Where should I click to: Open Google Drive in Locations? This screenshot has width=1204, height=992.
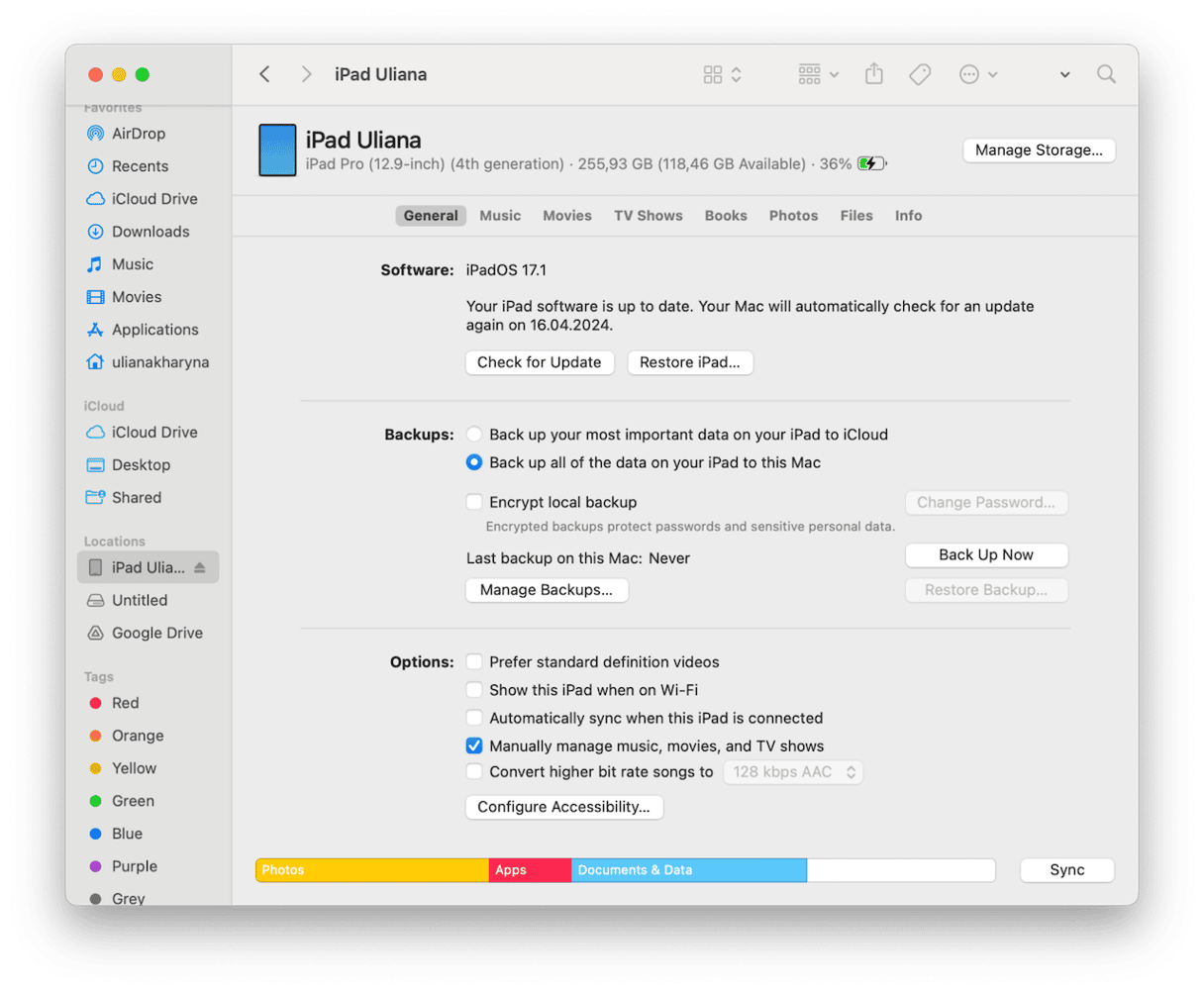[x=156, y=633]
